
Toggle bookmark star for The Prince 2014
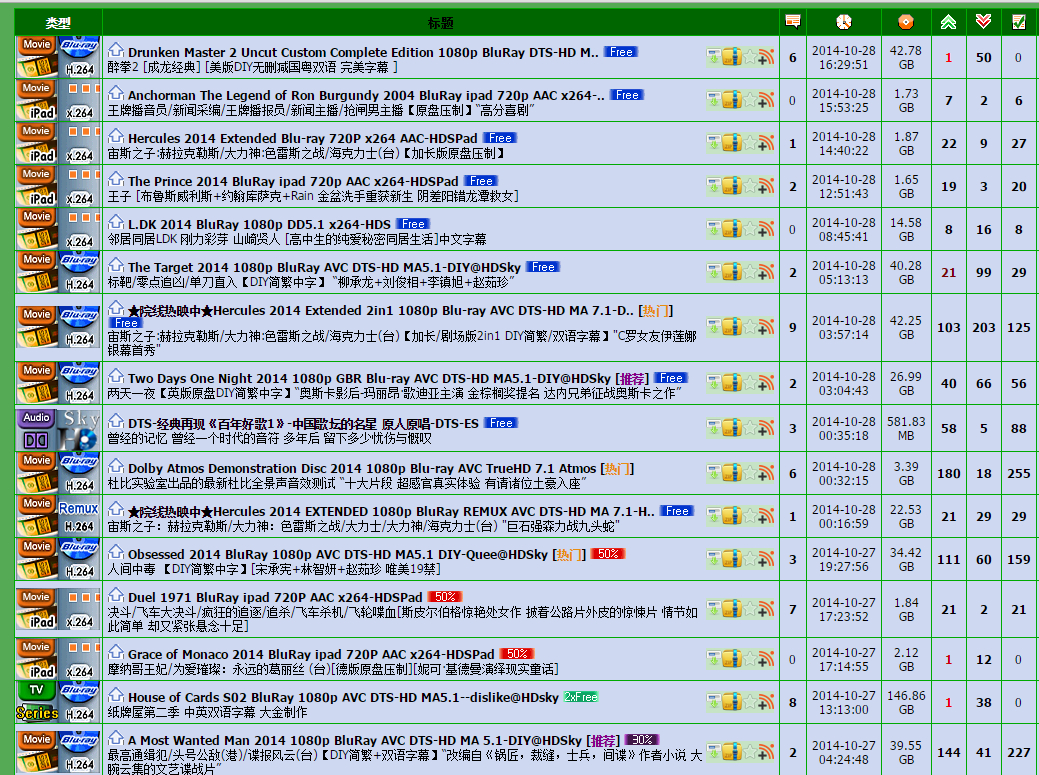[x=749, y=186]
